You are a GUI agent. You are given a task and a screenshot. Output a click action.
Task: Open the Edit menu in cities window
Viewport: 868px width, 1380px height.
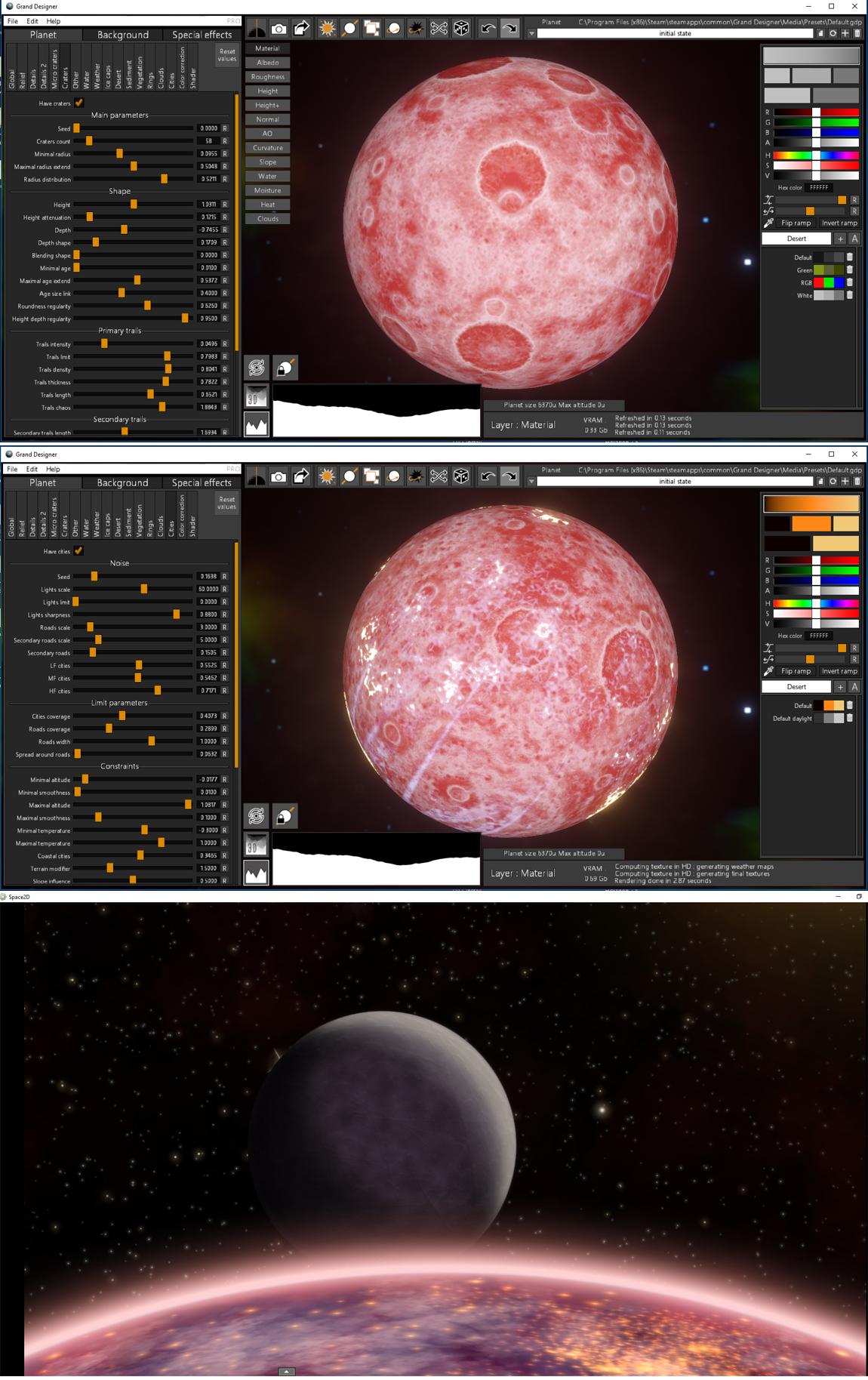pos(32,469)
